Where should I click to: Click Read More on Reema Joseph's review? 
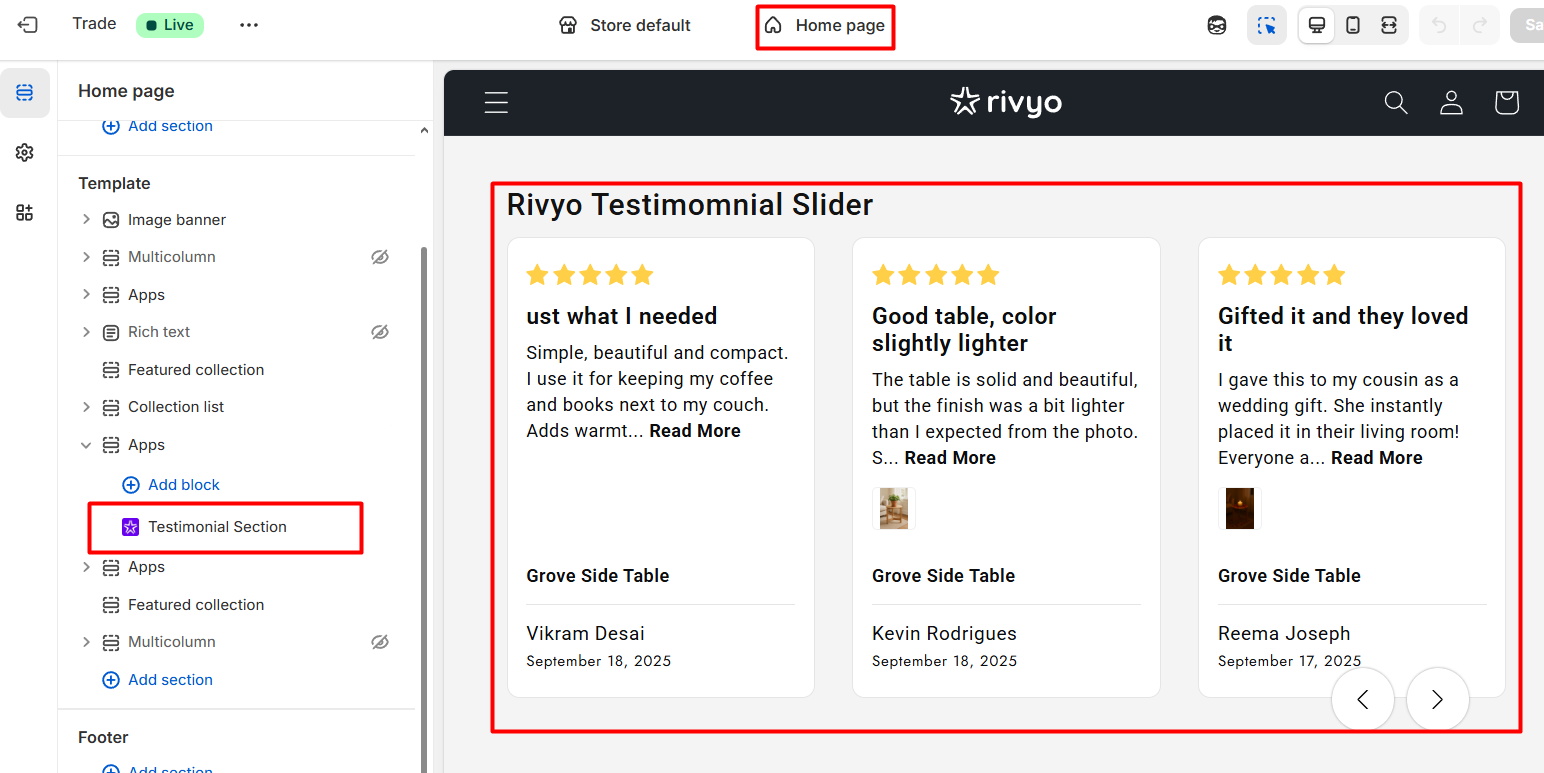pos(1377,458)
